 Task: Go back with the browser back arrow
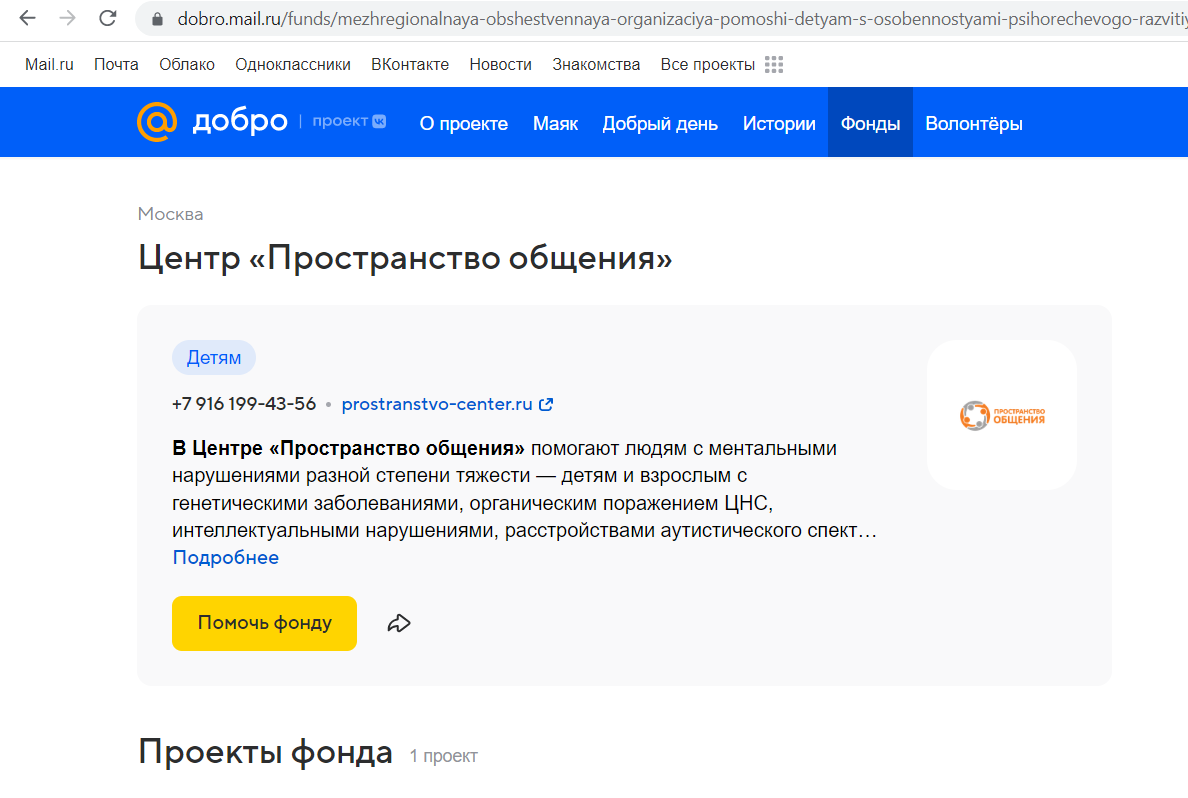pyautogui.click(x=27, y=18)
